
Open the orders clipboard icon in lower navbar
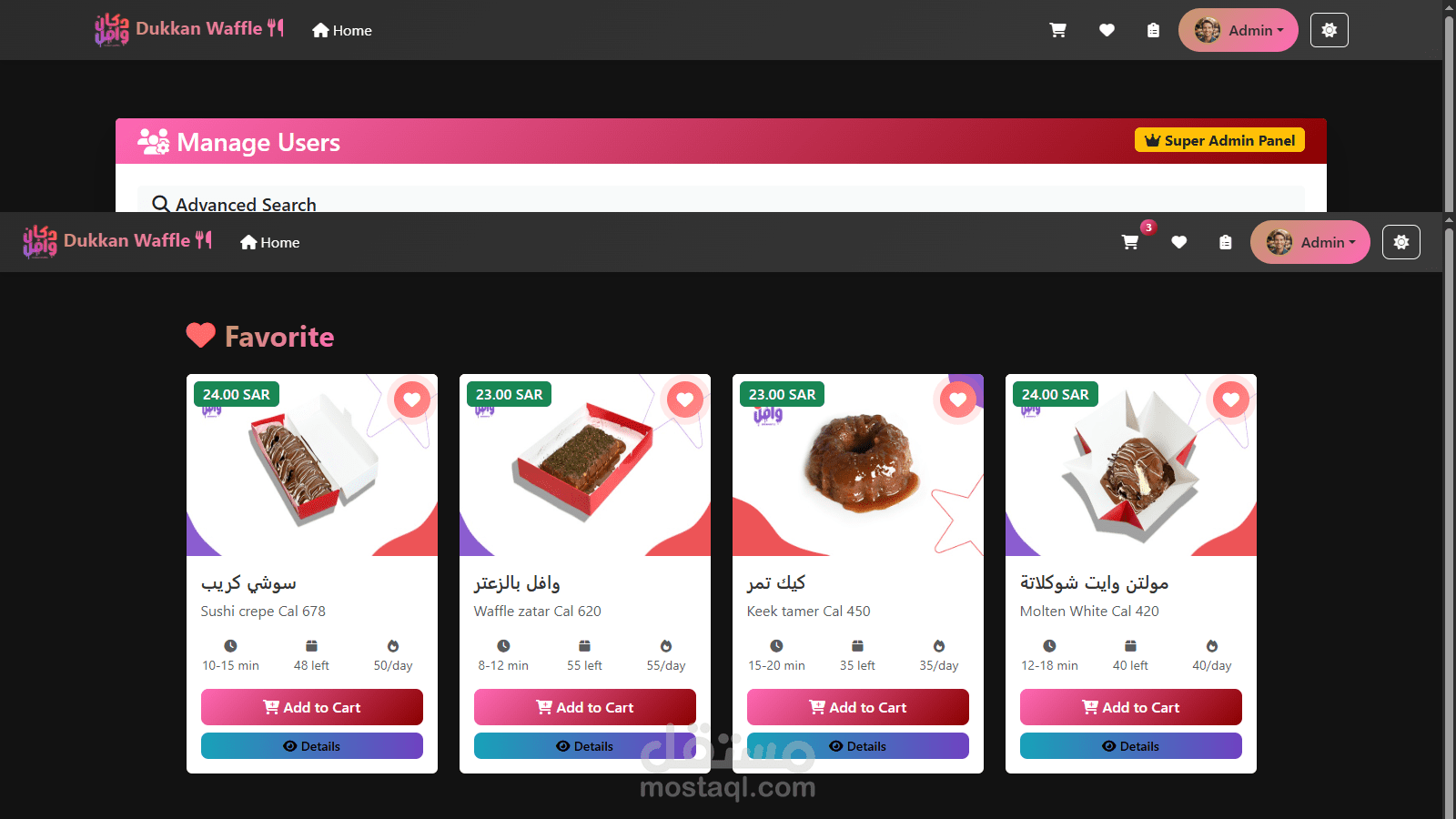[1226, 242]
